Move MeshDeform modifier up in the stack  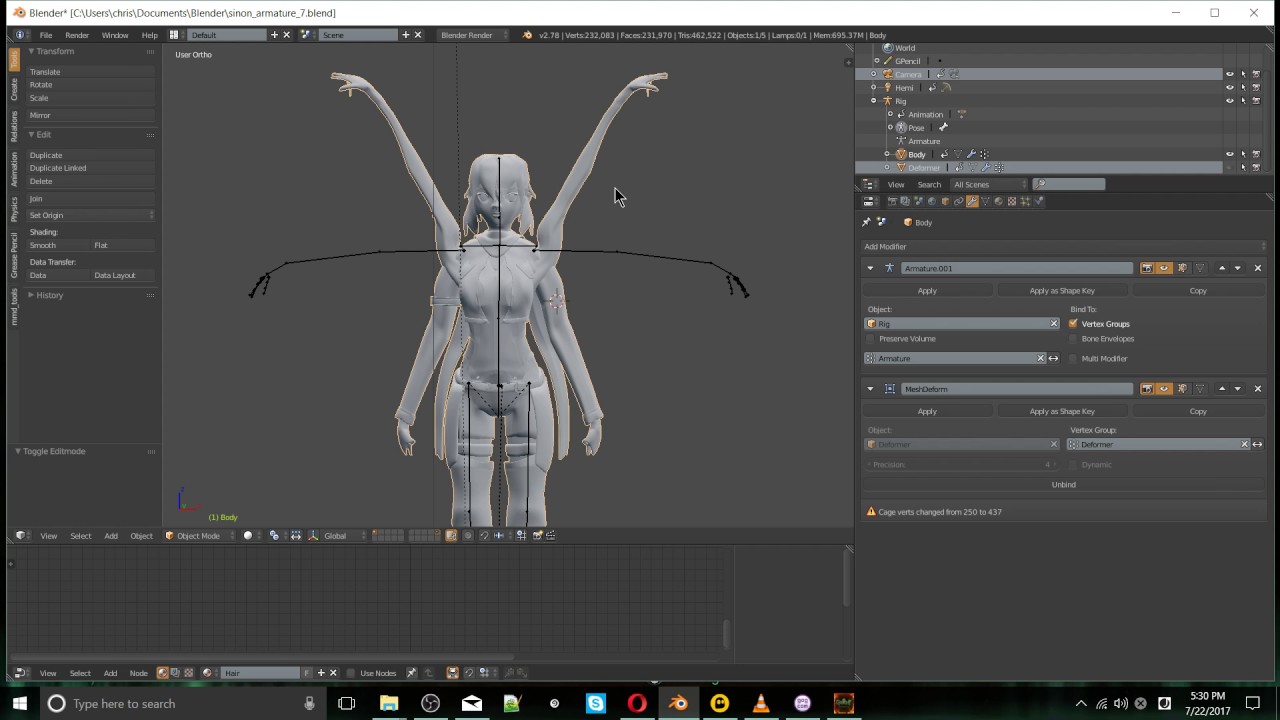pyautogui.click(x=1222, y=389)
